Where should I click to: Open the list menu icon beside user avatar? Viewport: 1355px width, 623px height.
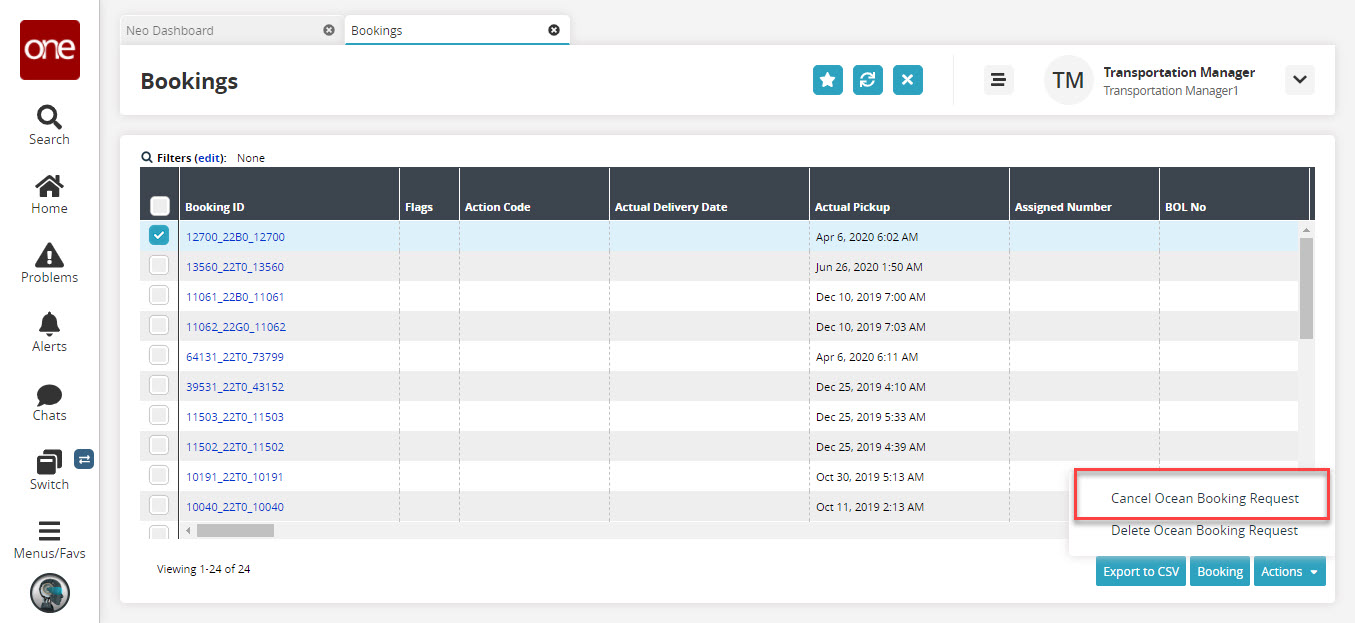(998, 80)
